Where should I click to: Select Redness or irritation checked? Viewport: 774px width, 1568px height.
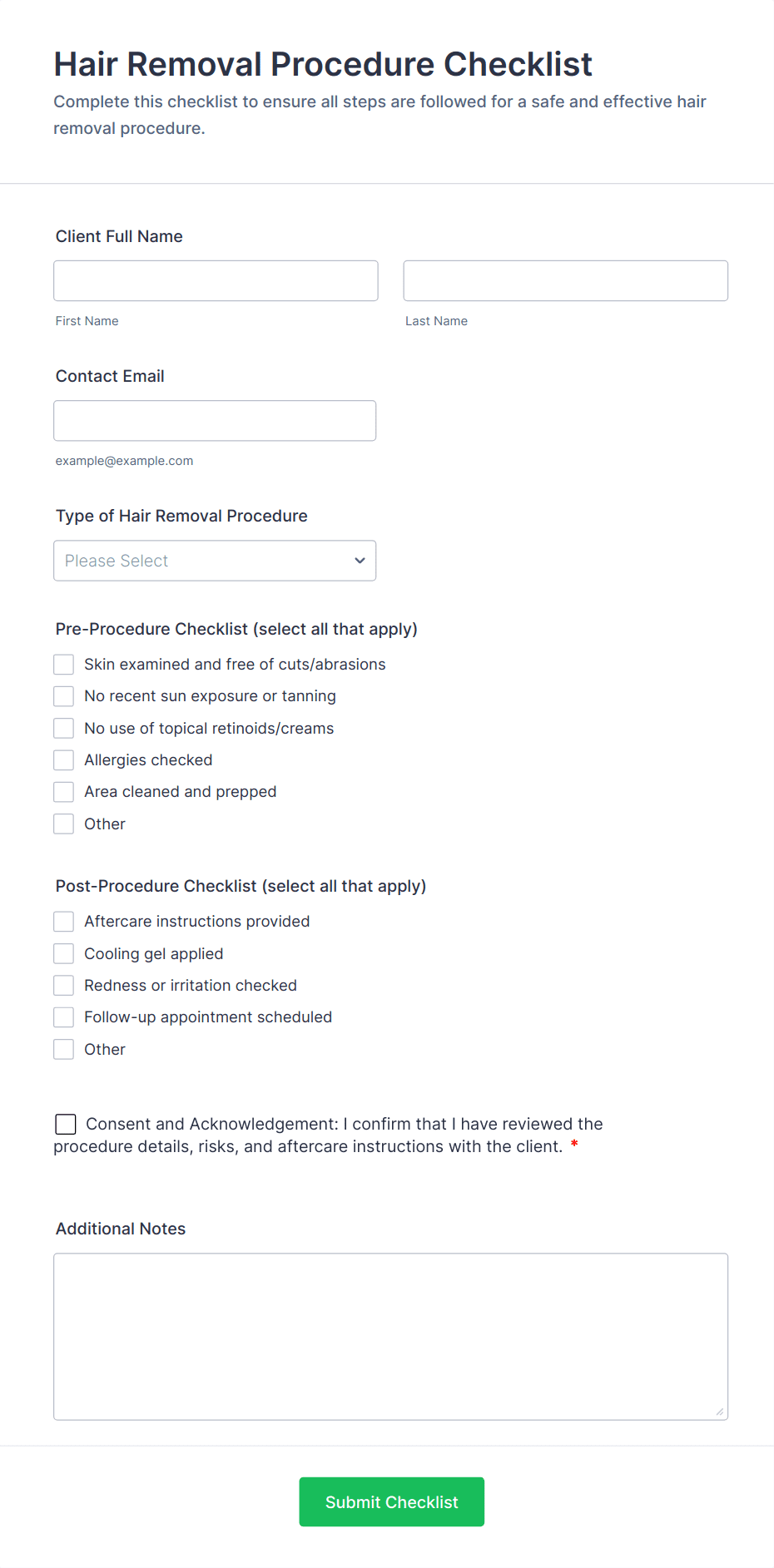pos(64,986)
